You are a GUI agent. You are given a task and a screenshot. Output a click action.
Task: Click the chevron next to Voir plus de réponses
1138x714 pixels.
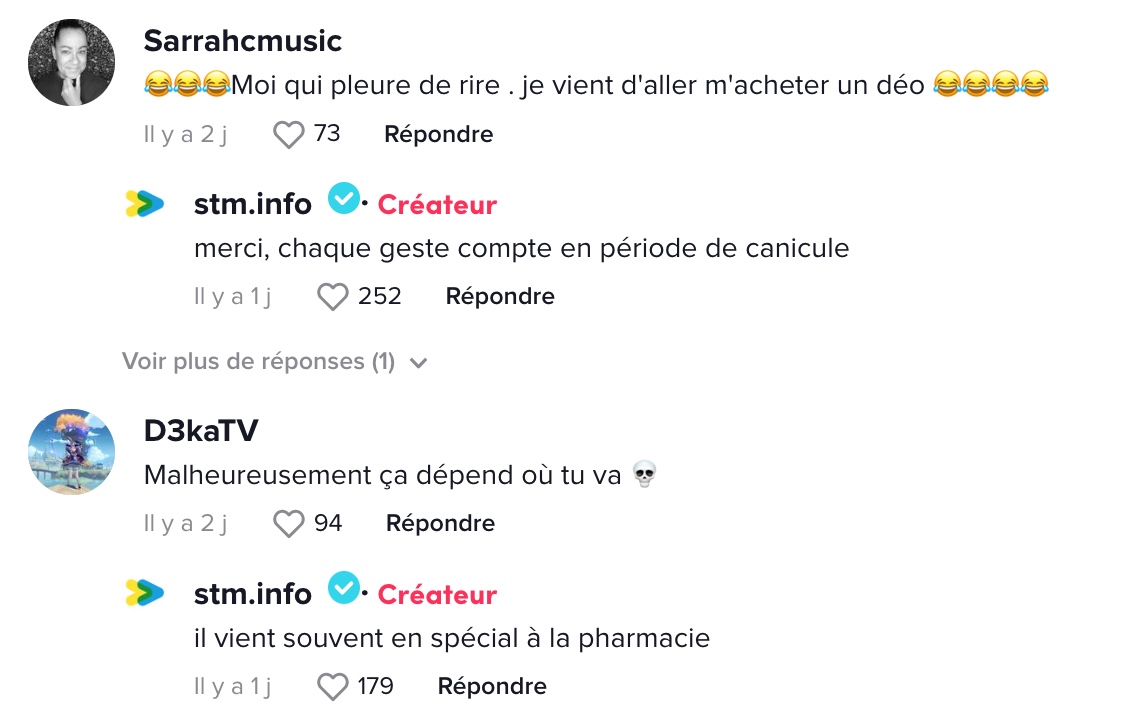coord(418,363)
